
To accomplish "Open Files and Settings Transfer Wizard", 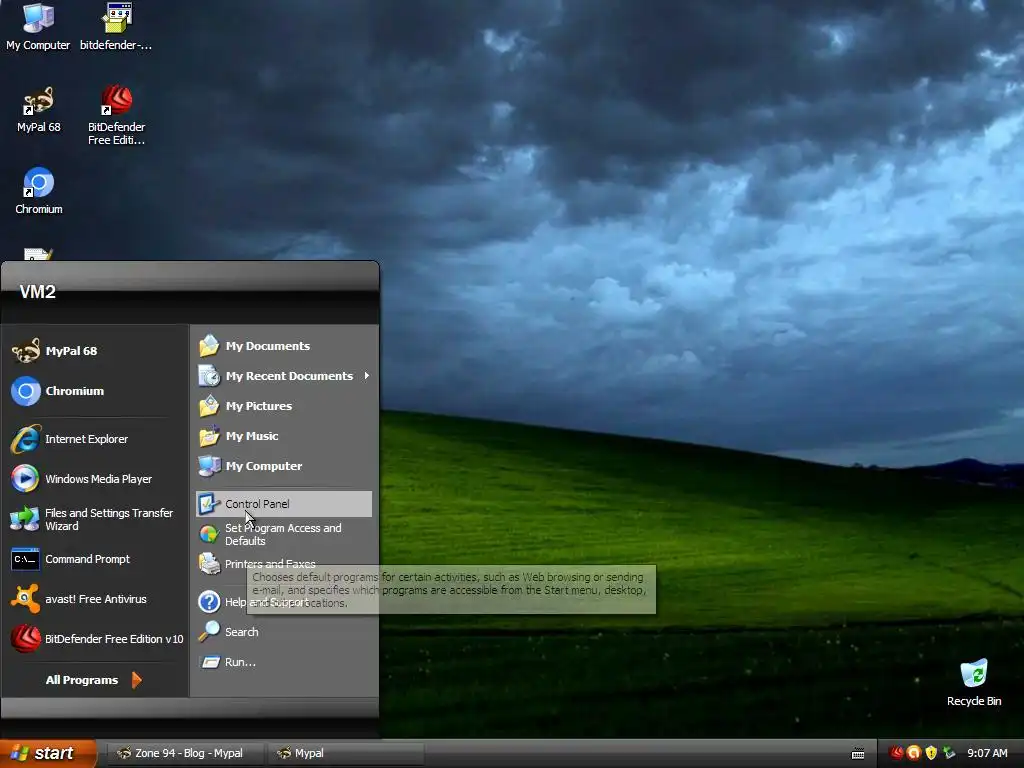I will point(95,519).
